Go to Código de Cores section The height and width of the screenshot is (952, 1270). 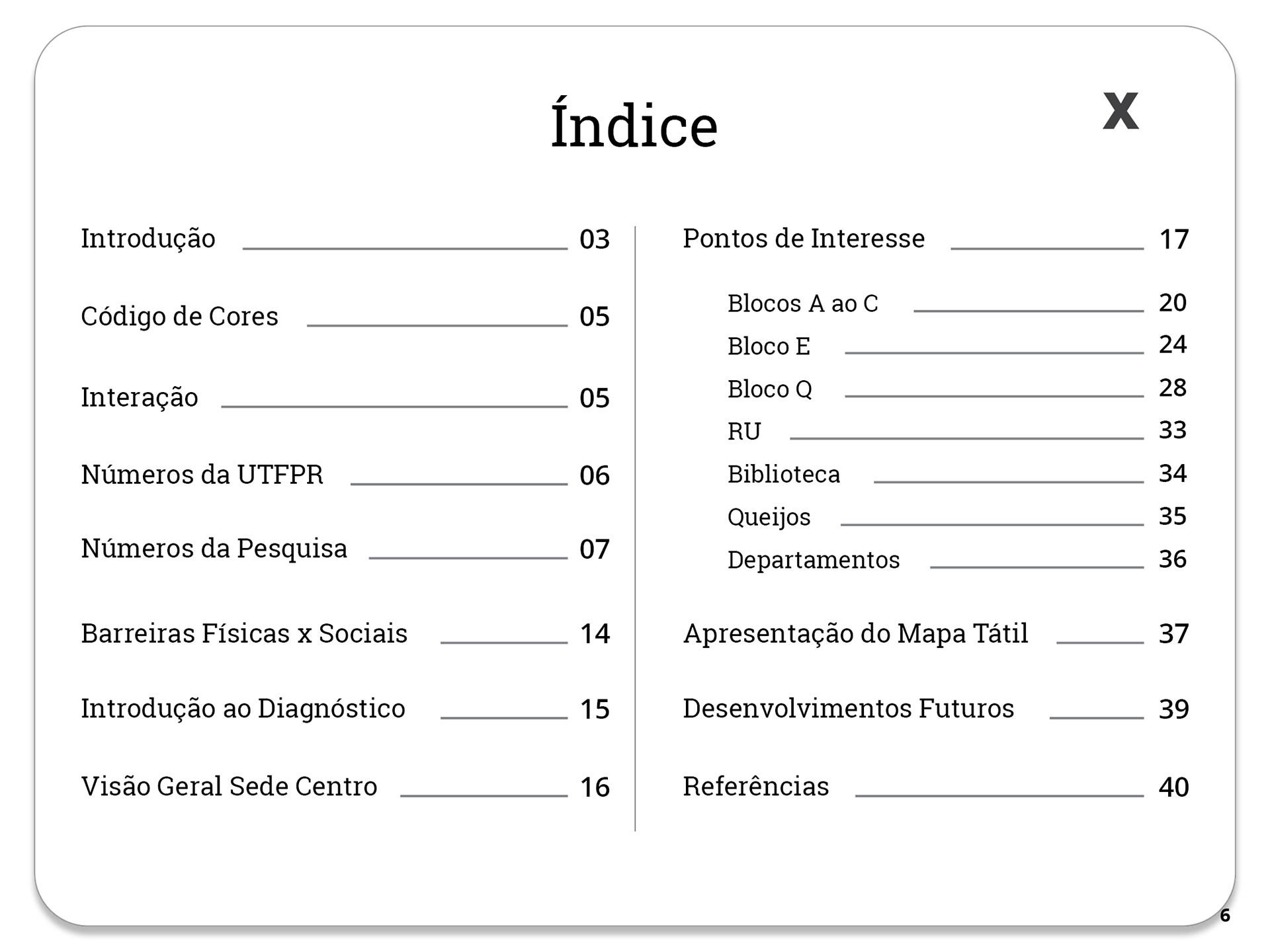[x=345, y=316]
